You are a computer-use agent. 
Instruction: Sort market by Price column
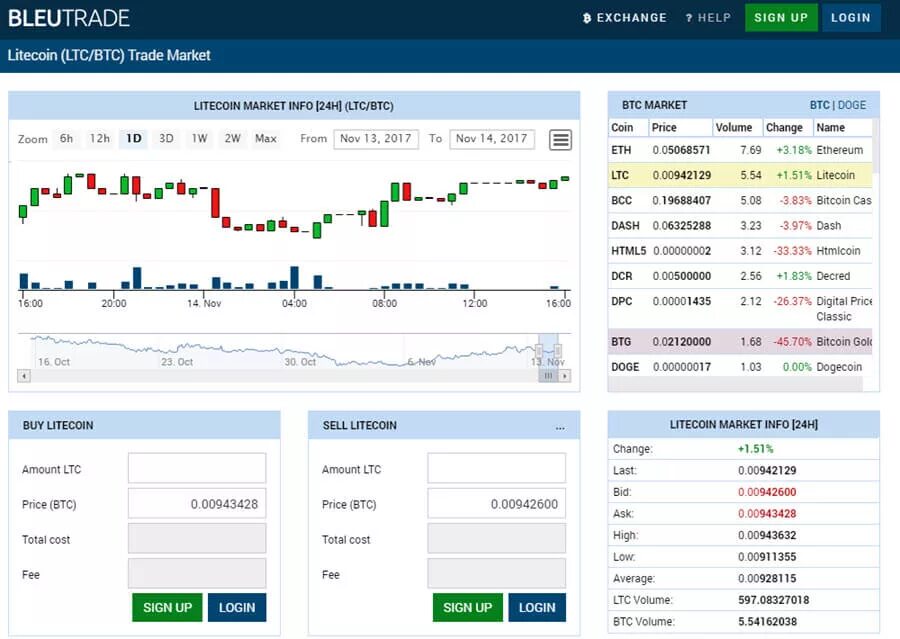coord(680,127)
